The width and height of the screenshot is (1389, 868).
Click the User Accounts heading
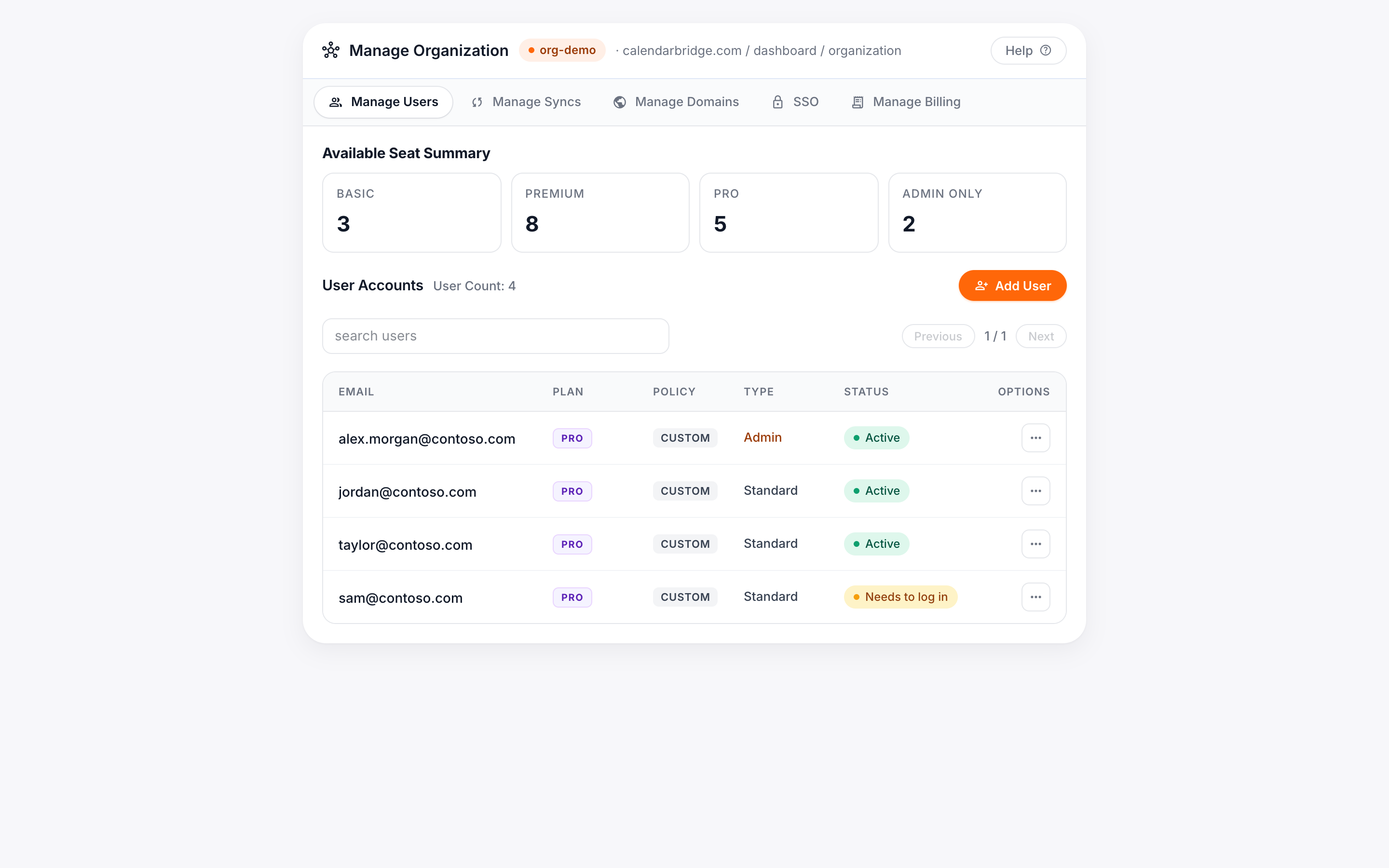(x=372, y=286)
